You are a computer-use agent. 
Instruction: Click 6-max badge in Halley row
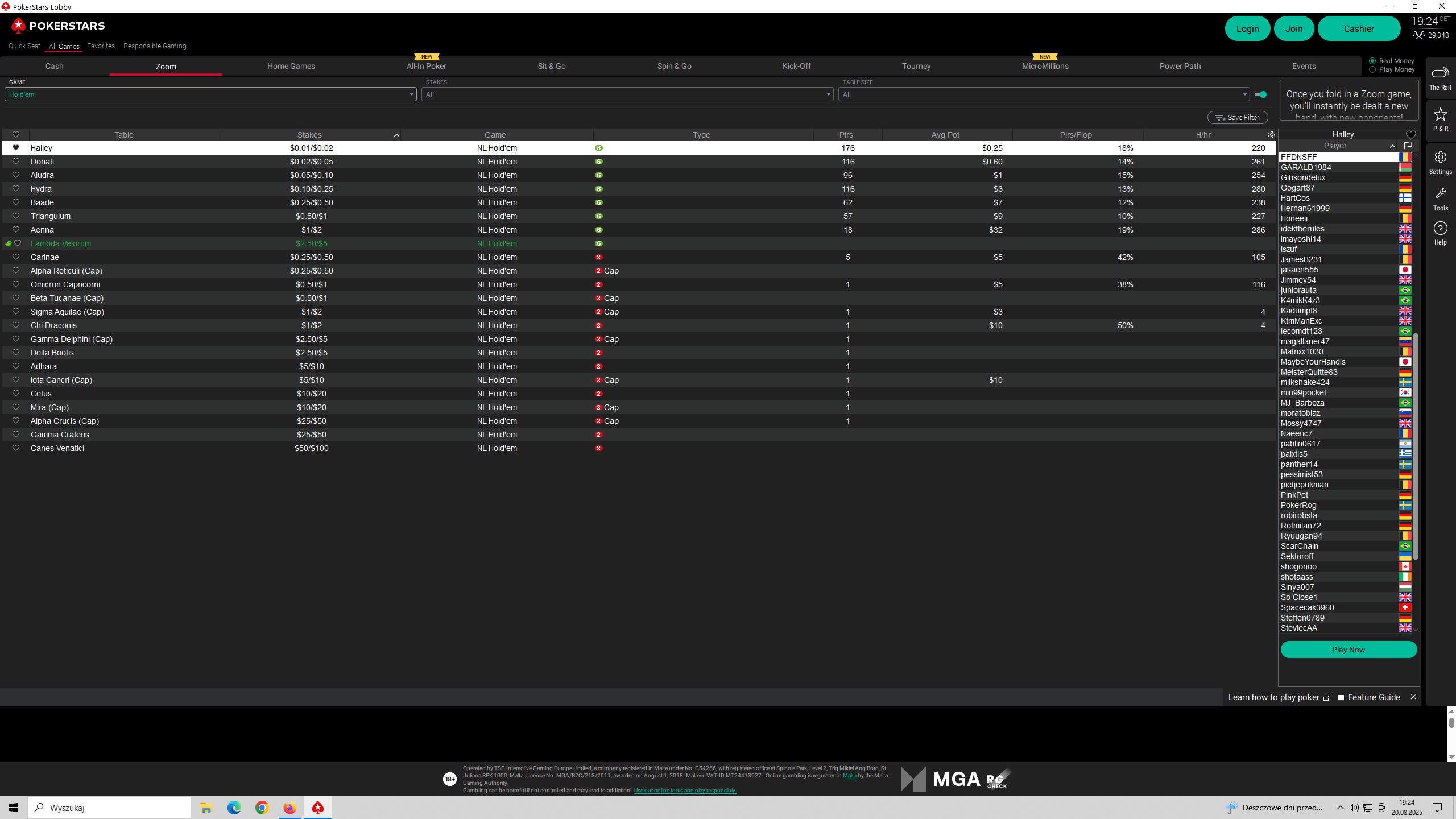point(598,148)
